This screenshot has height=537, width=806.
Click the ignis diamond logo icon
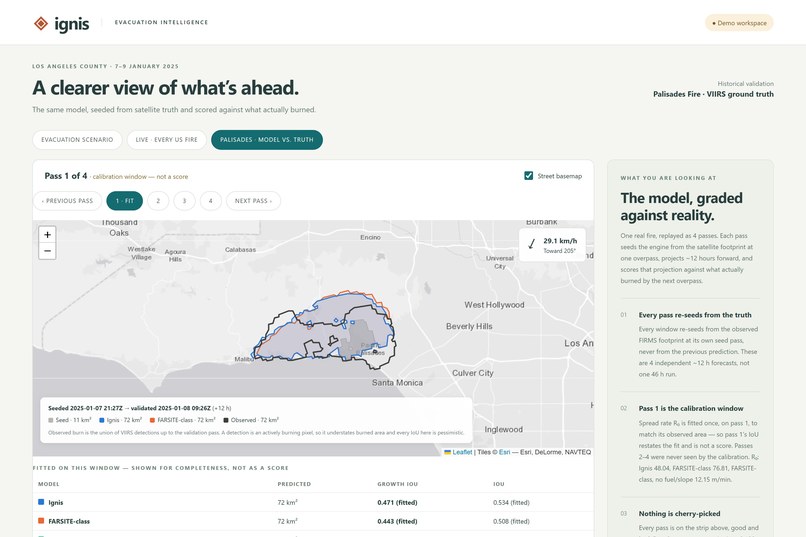[x=41, y=23]
